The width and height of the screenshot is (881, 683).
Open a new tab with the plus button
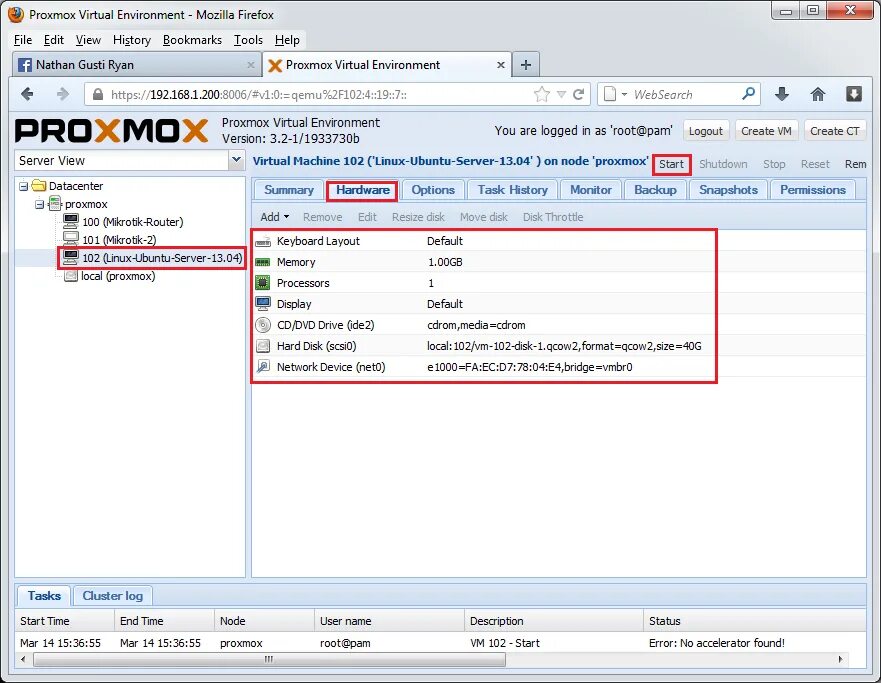click(x=526, y=65)
